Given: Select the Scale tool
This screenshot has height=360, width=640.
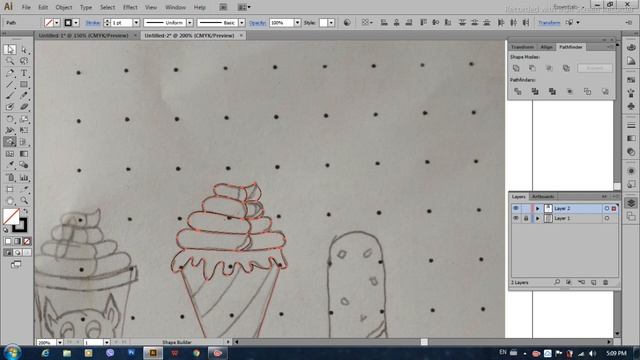Looking at the screenshot, I should [24, 119].
